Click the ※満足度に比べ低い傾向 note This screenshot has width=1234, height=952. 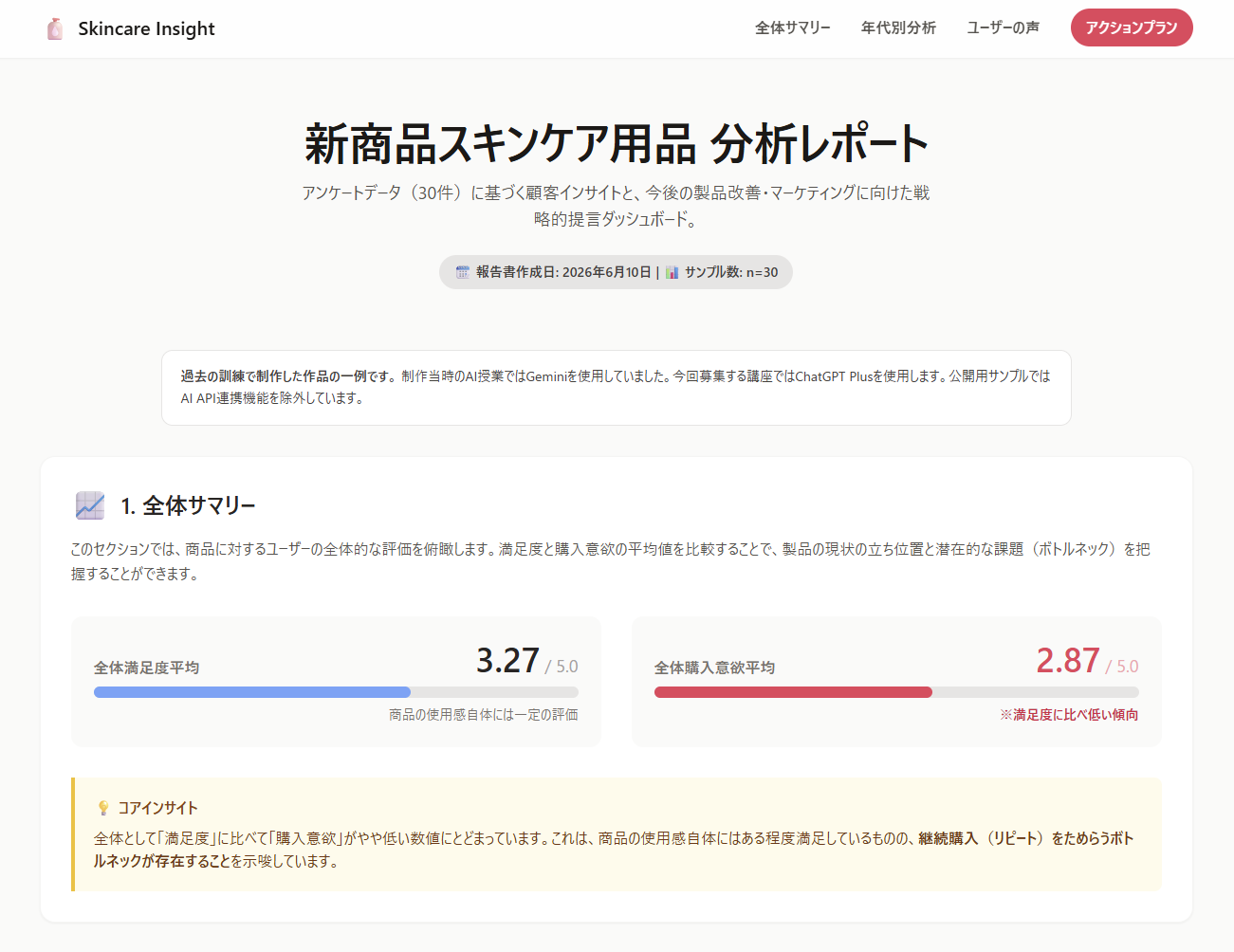[1069, 715]
